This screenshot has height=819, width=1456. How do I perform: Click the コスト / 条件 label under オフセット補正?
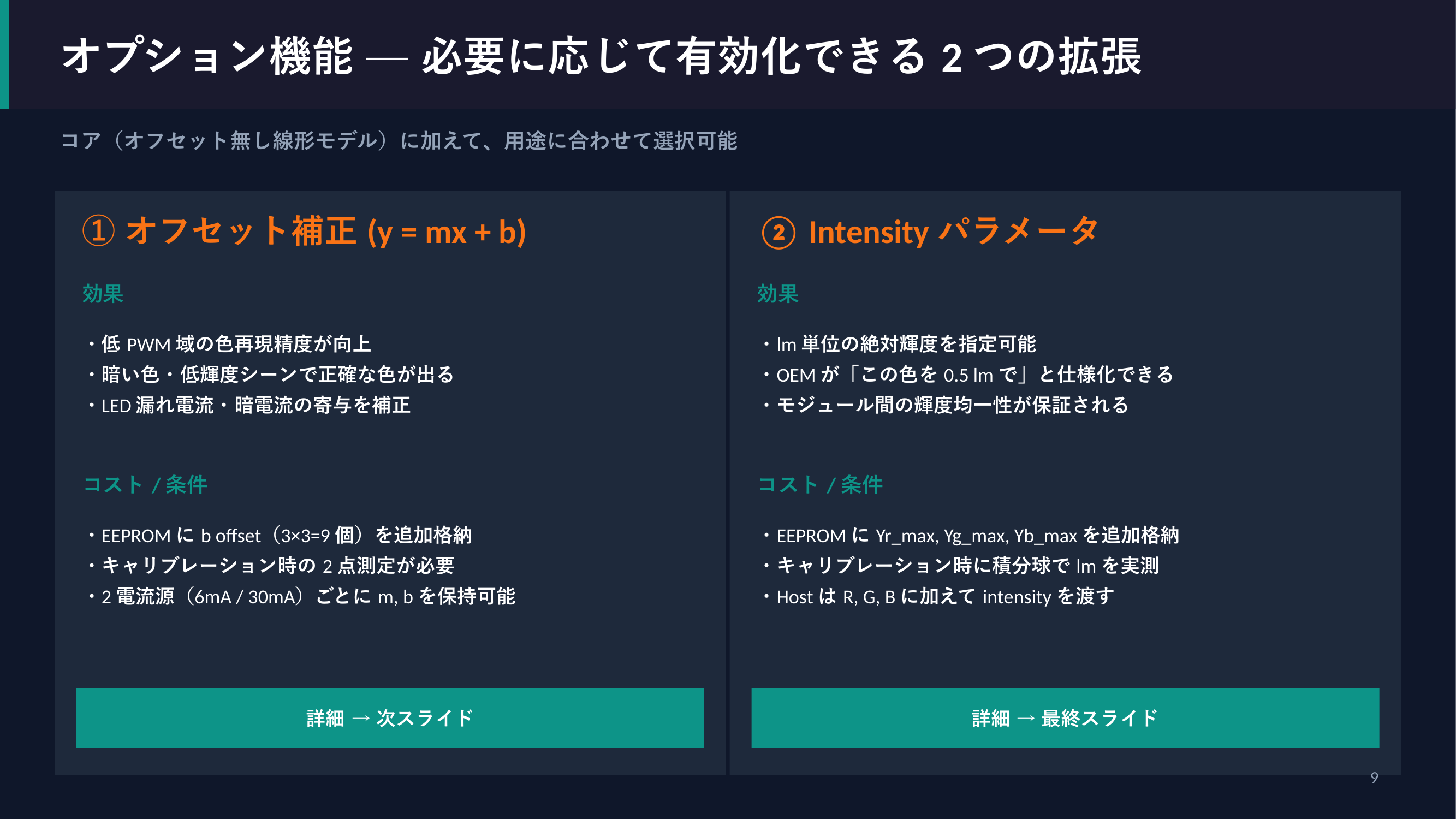tap(146, 484)
